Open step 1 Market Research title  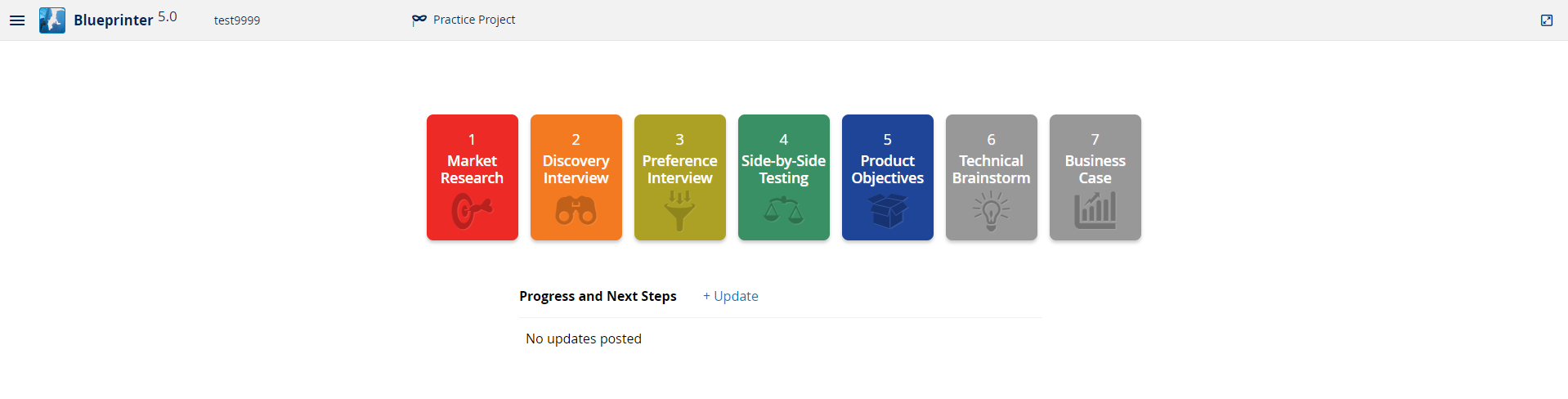(472, 169)
